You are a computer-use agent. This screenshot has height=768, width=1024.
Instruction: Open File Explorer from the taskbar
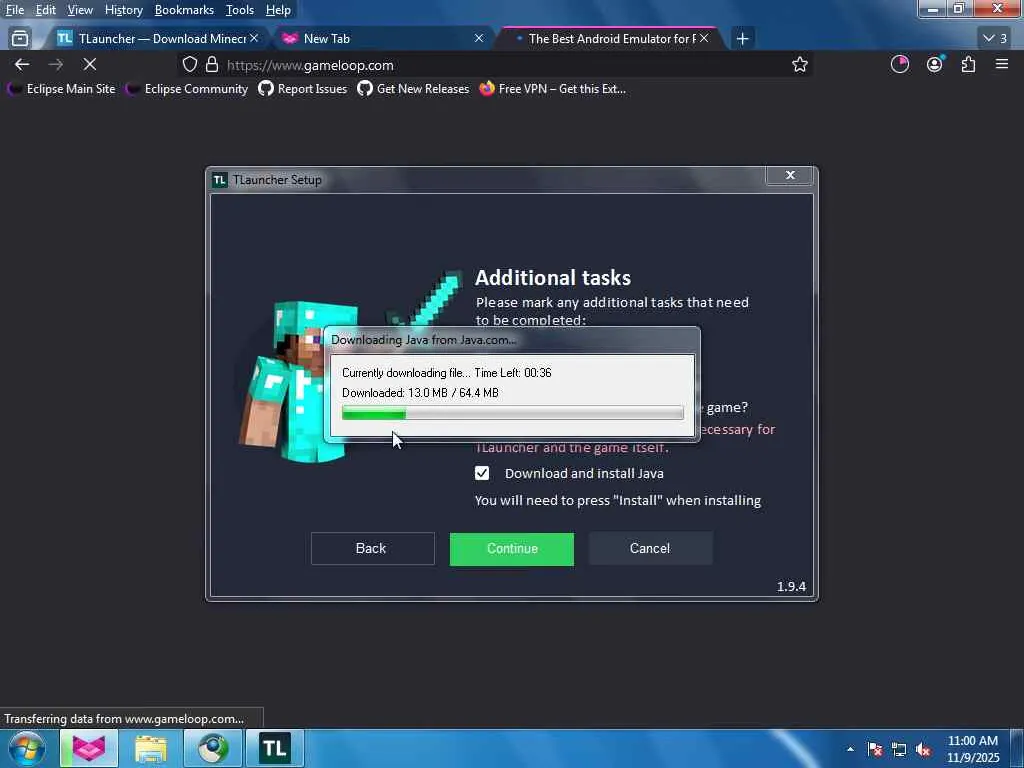pos(151,748)
